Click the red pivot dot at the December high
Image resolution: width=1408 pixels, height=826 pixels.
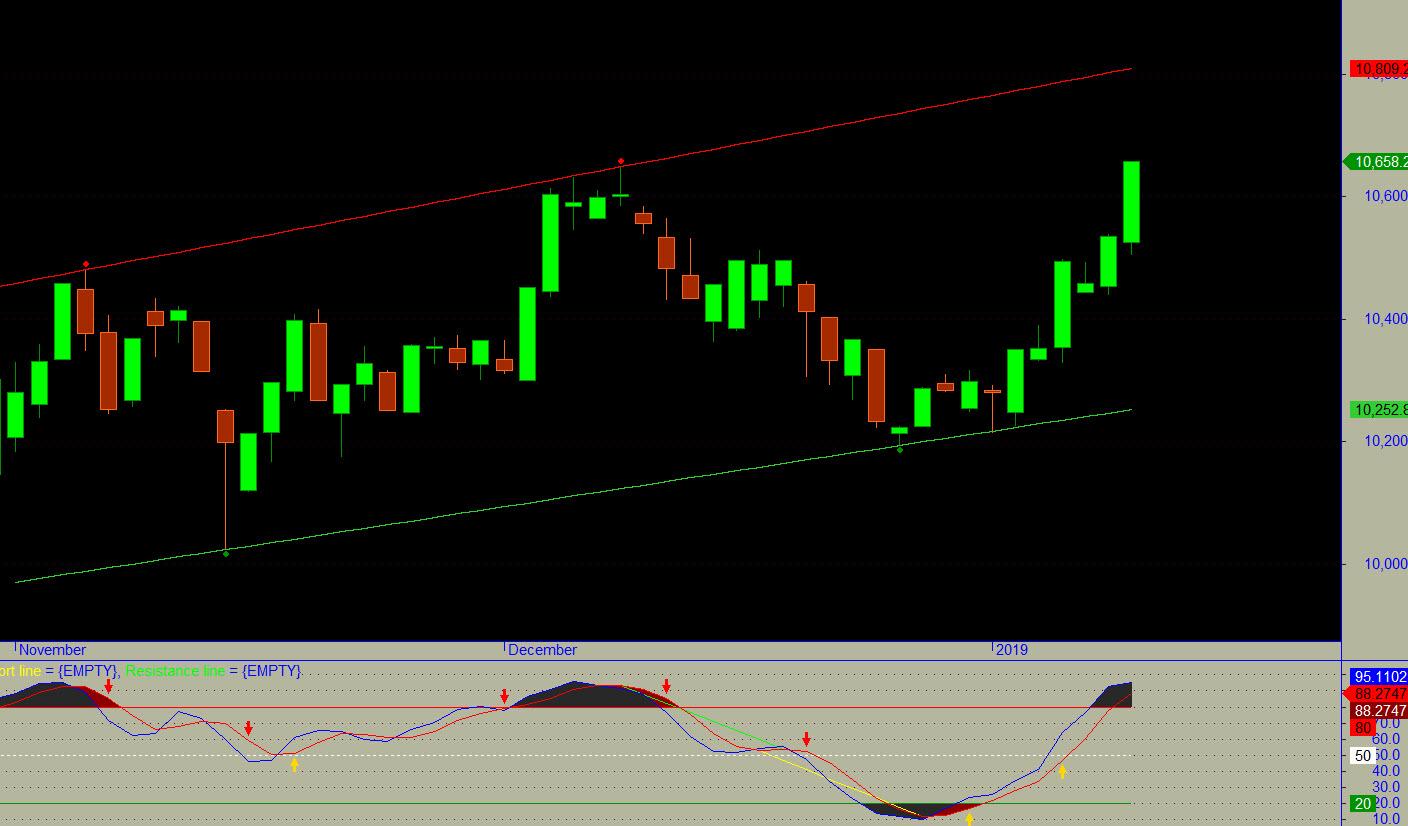(621, 161)
